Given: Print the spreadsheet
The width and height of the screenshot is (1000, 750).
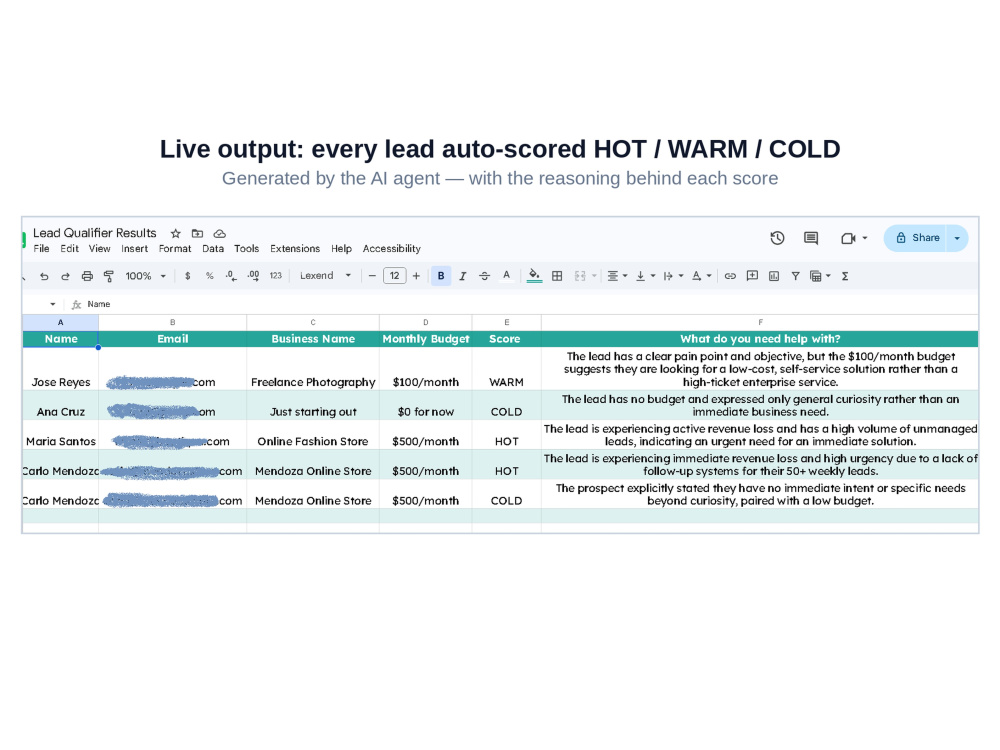Looking at the screenshot, I should (x=87, y=276).
